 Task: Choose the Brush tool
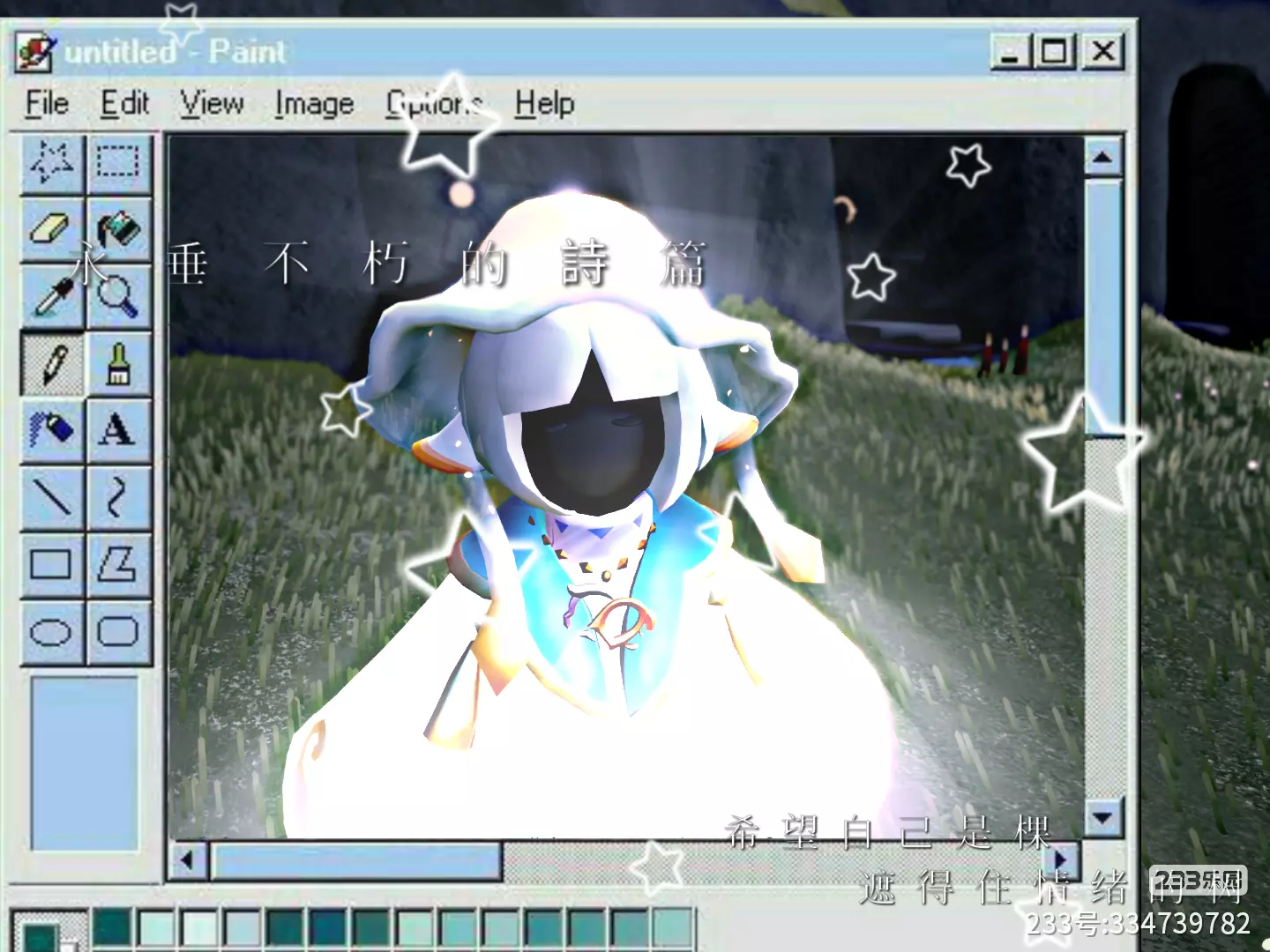coord(118,363)
